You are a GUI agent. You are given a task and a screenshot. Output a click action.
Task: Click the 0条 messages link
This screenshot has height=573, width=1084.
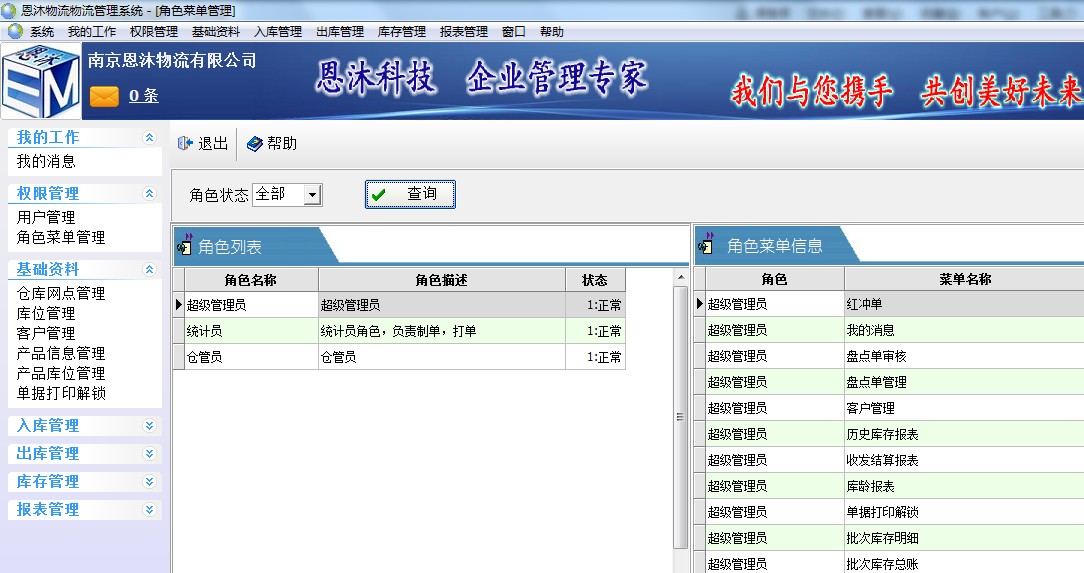[x=143, y=96]
